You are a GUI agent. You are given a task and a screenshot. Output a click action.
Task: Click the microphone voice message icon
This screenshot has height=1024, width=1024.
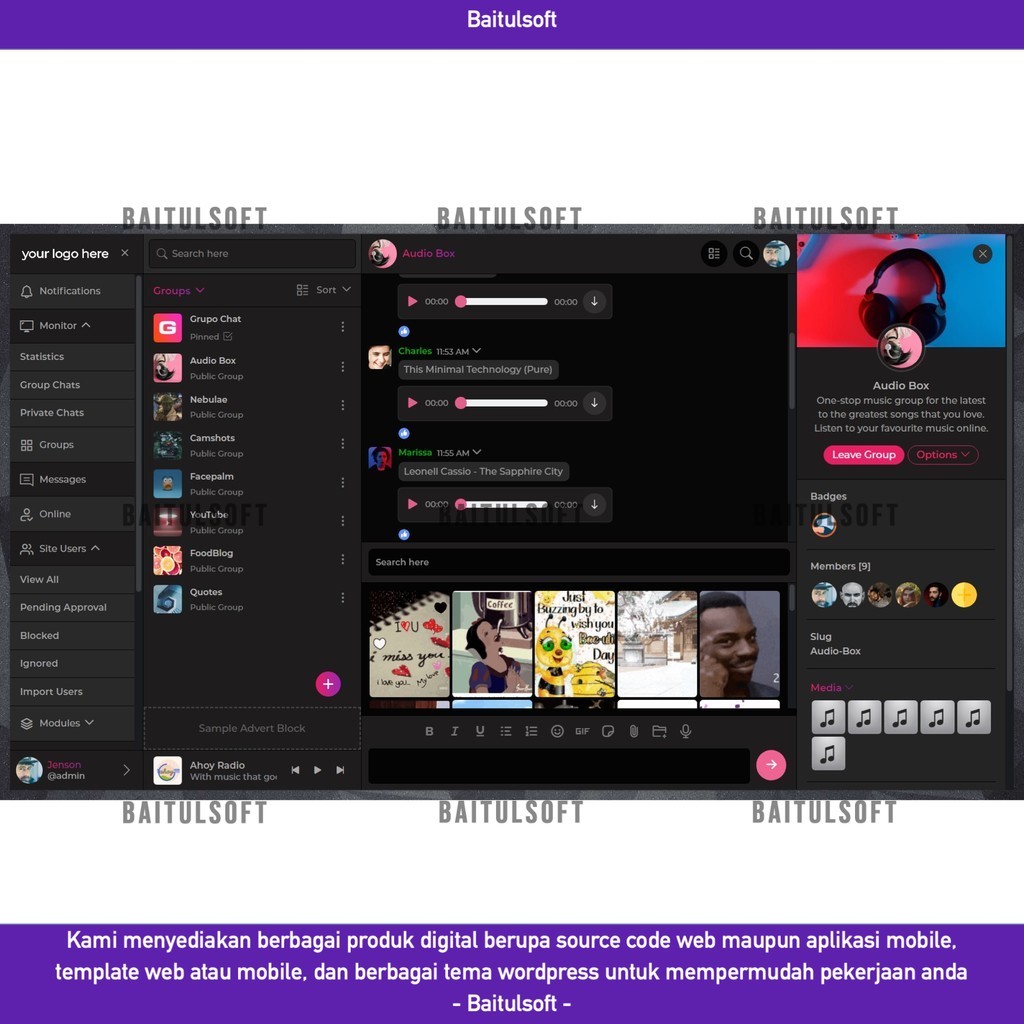[x=685, y=731]
